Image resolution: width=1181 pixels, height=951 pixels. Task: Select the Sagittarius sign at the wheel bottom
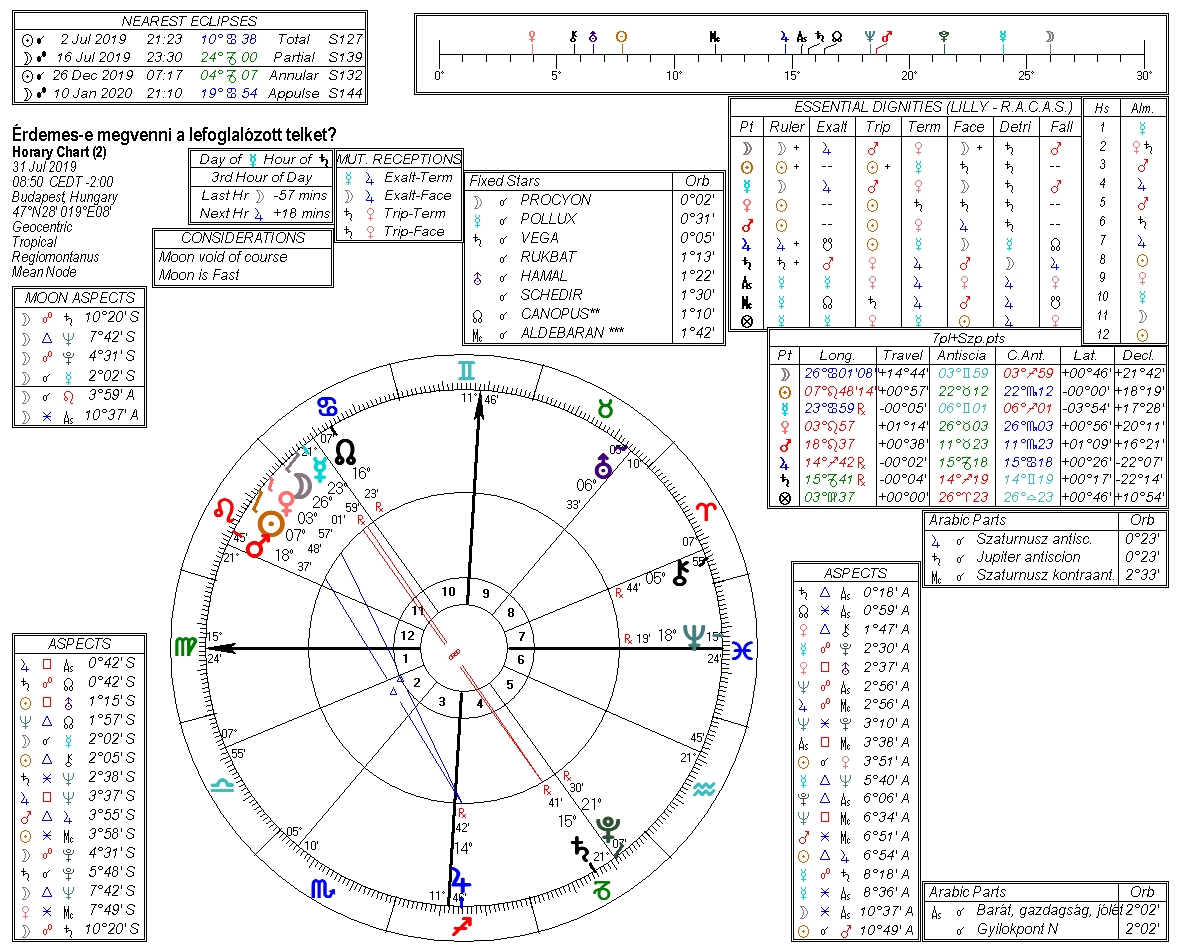[x=462, y=926]
